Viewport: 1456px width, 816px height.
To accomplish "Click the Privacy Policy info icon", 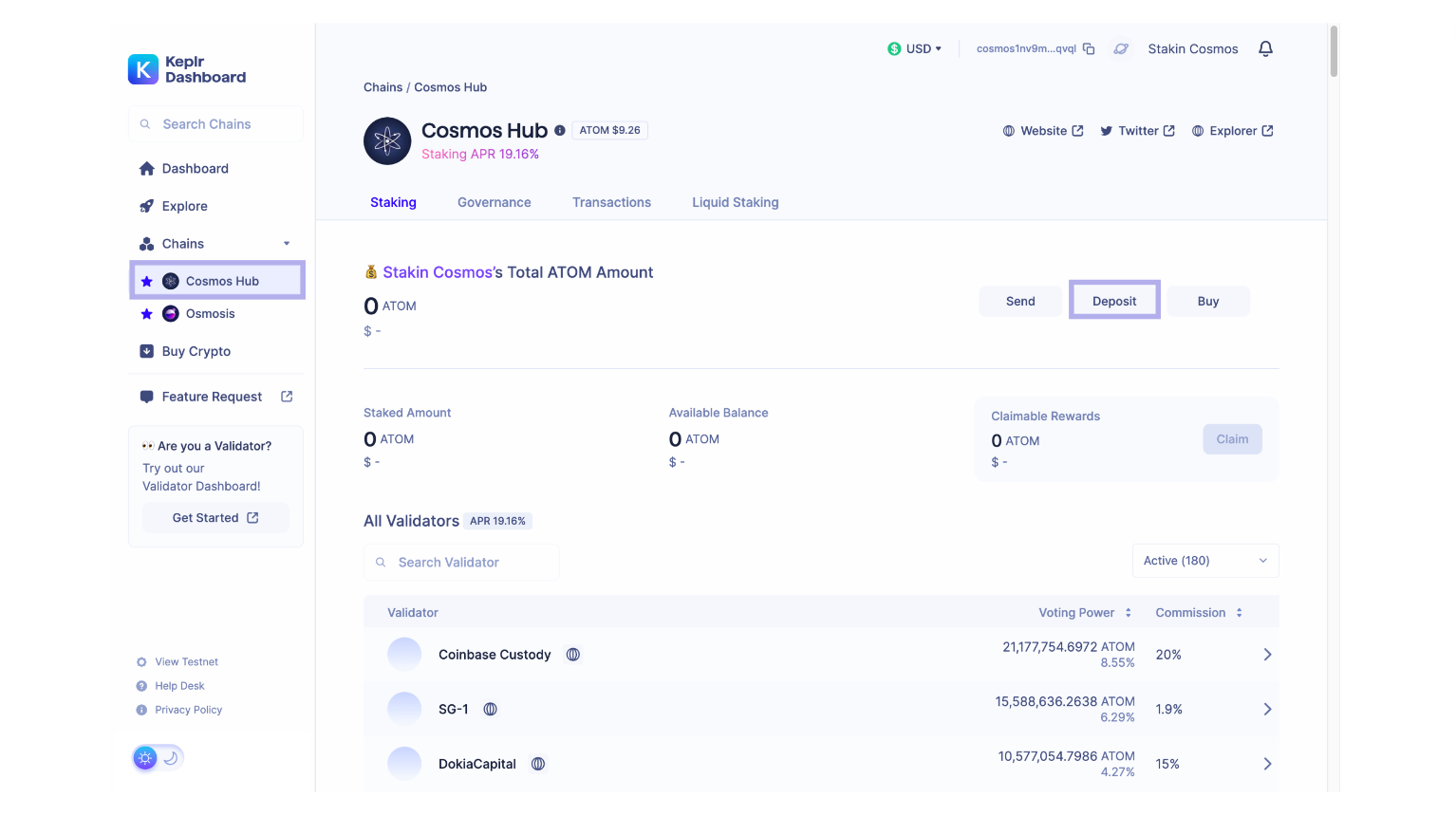I will (141, 710).
